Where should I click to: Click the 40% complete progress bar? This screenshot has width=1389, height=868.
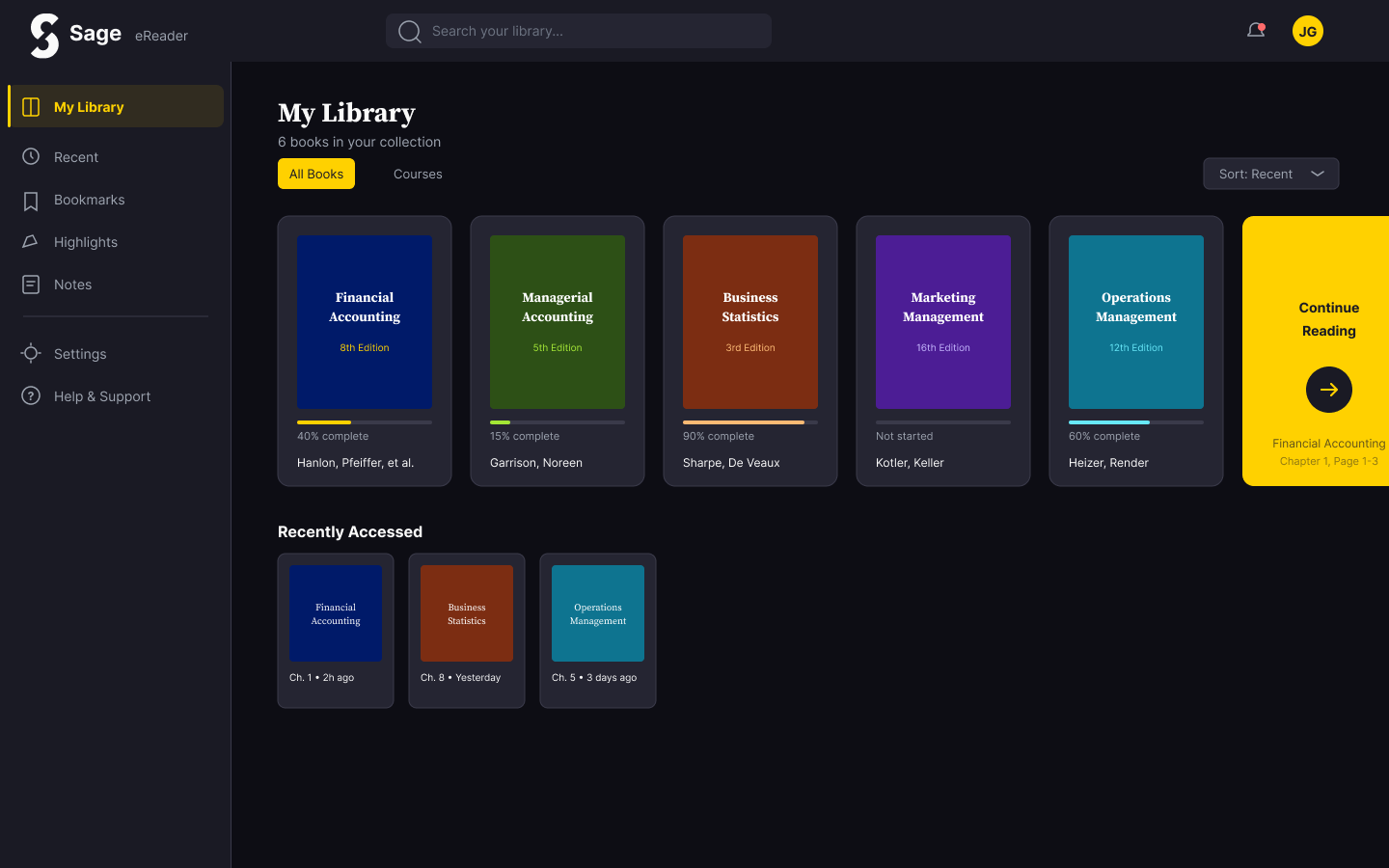pos(365,422)
